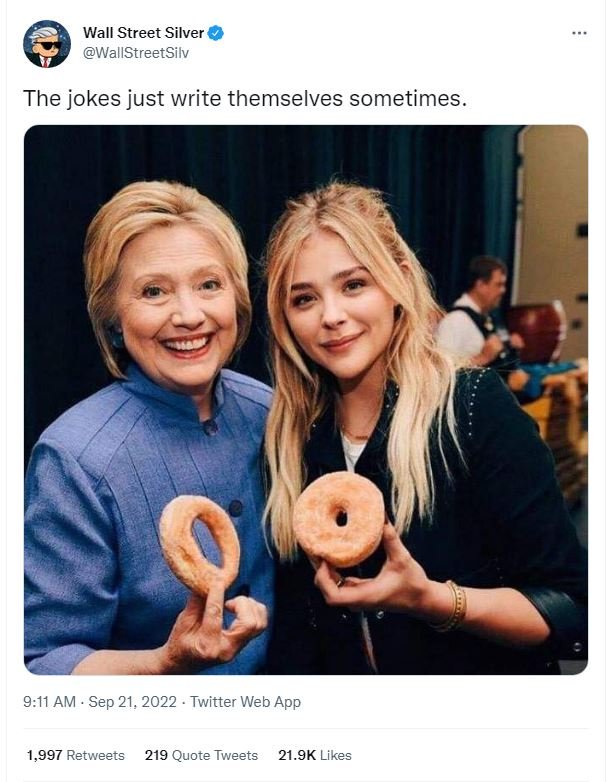Click the round glazed donut in the photo
This screenshot has width=613, height=782.
339,519
